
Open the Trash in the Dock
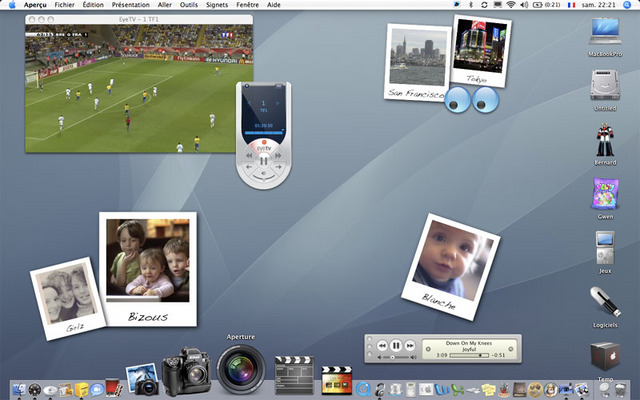point(620,389)
